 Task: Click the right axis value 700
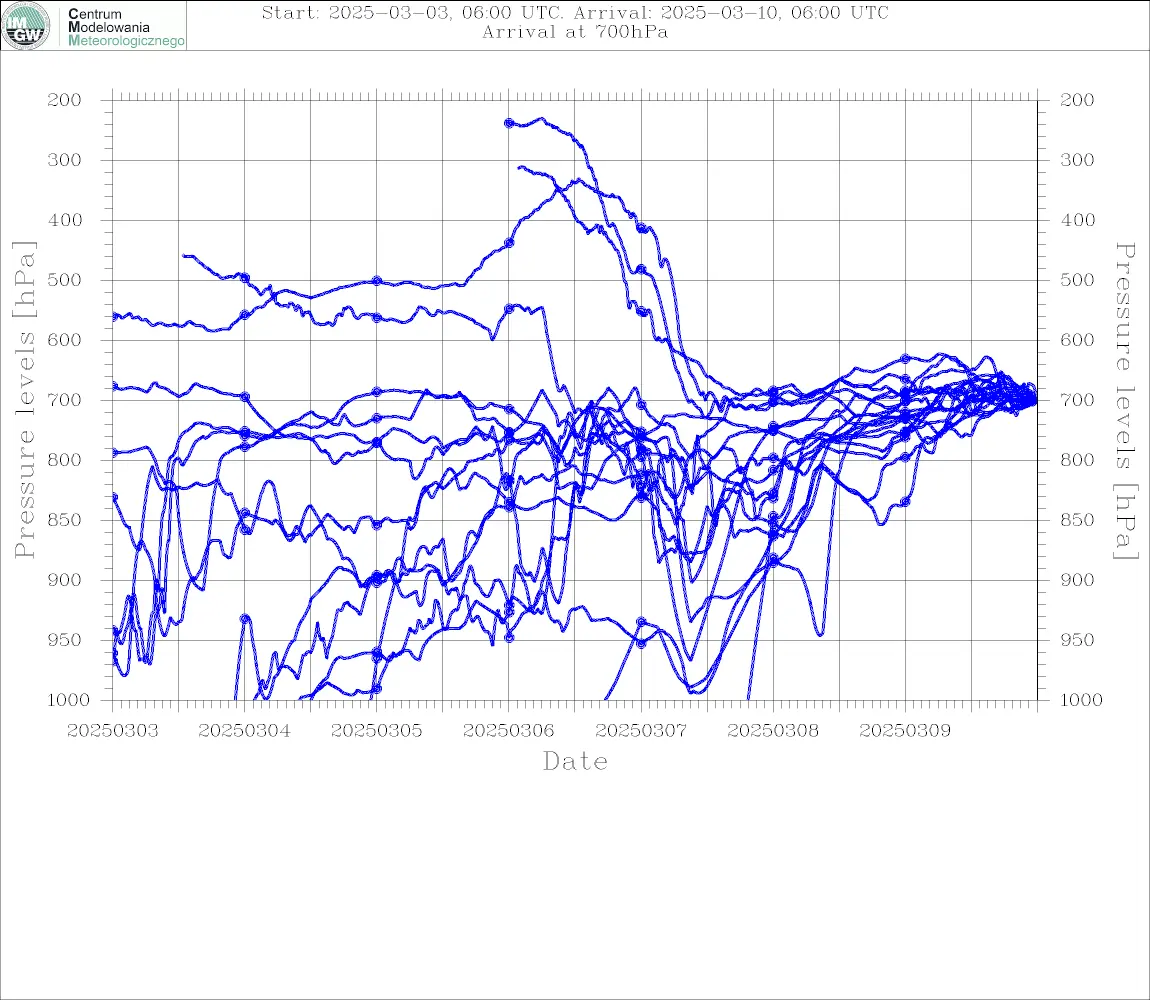click(x=1077, y=401)
